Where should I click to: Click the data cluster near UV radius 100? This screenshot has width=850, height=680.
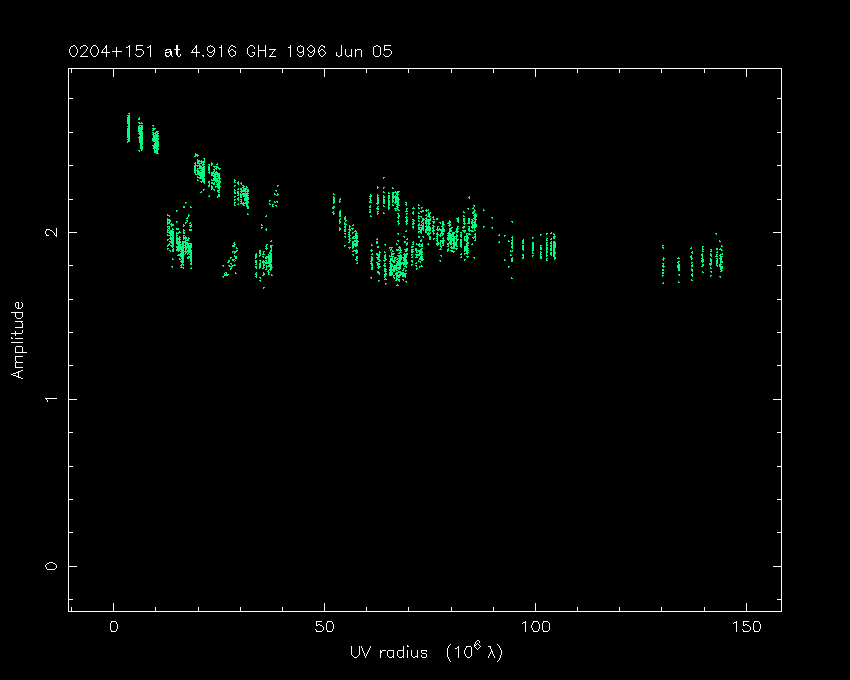click(x=535, y=247)
